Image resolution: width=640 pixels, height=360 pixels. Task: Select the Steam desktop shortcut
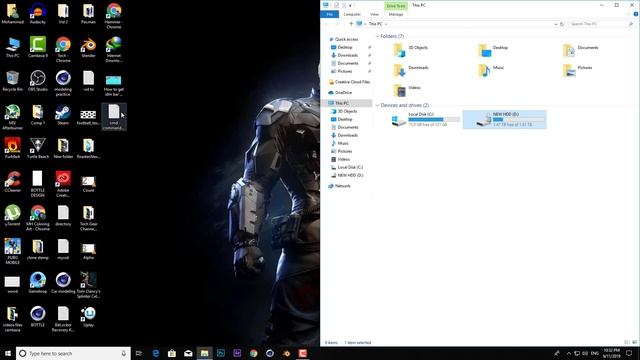(x=63, y=114)
